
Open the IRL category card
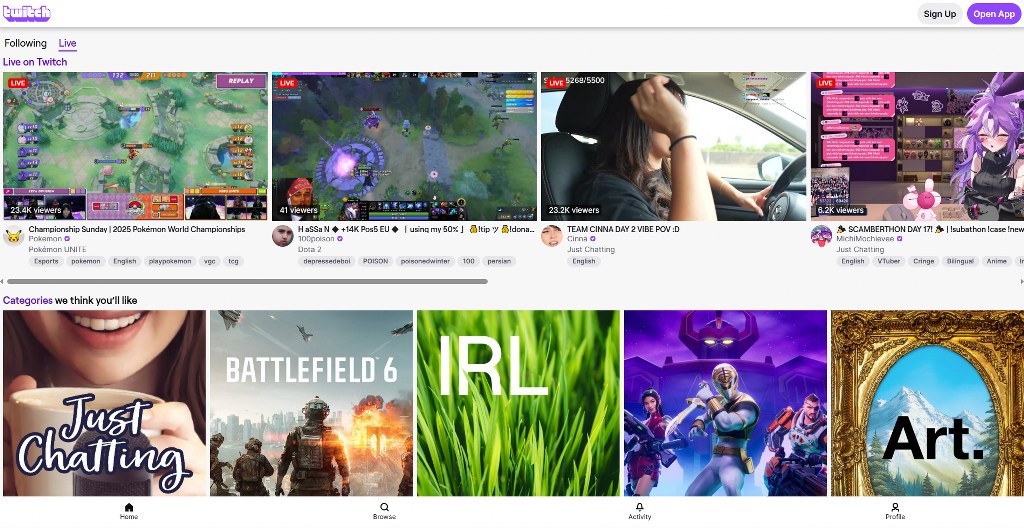coord(519,403)
